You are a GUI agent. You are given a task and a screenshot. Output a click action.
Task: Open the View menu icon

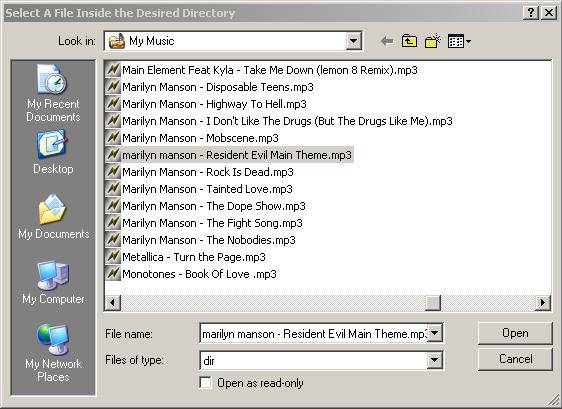[x=459, y=41]
